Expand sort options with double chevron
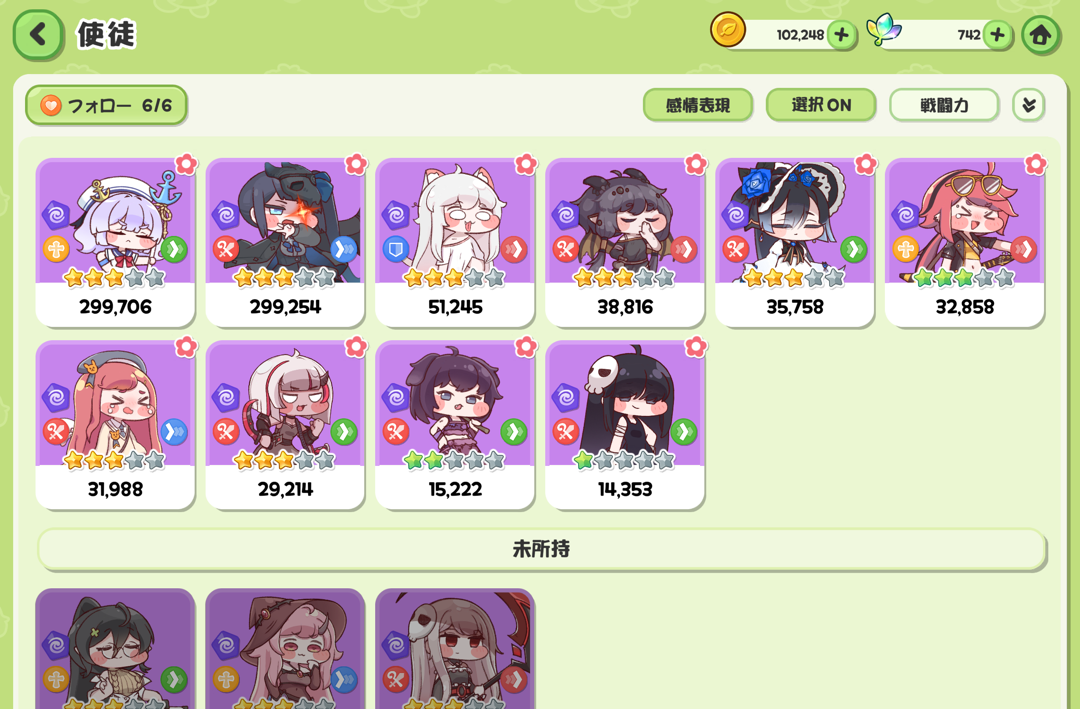Screen dimensions: 1080x709 1029,105
